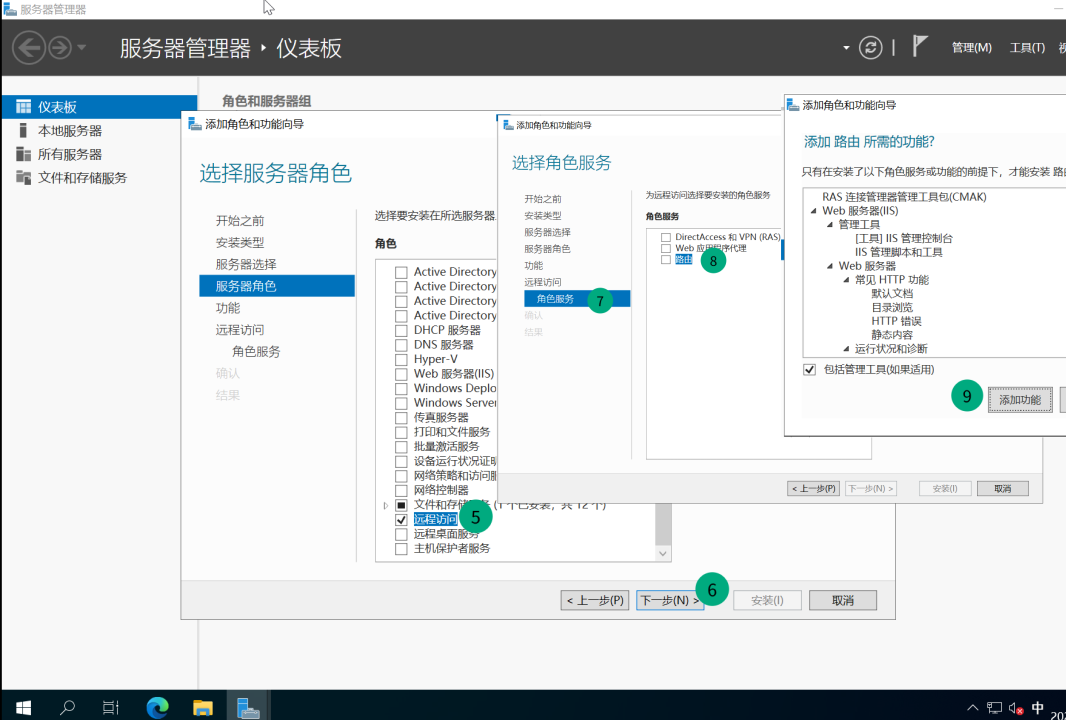
Task: Go back with the header back arrow
Action: [x=29, y=48]
